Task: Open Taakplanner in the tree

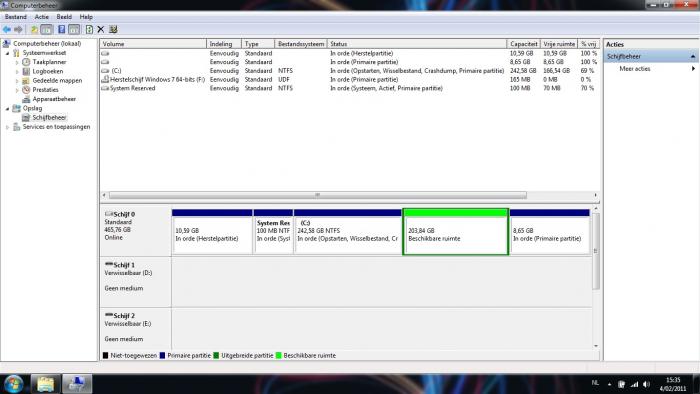Action: point(49,62)
